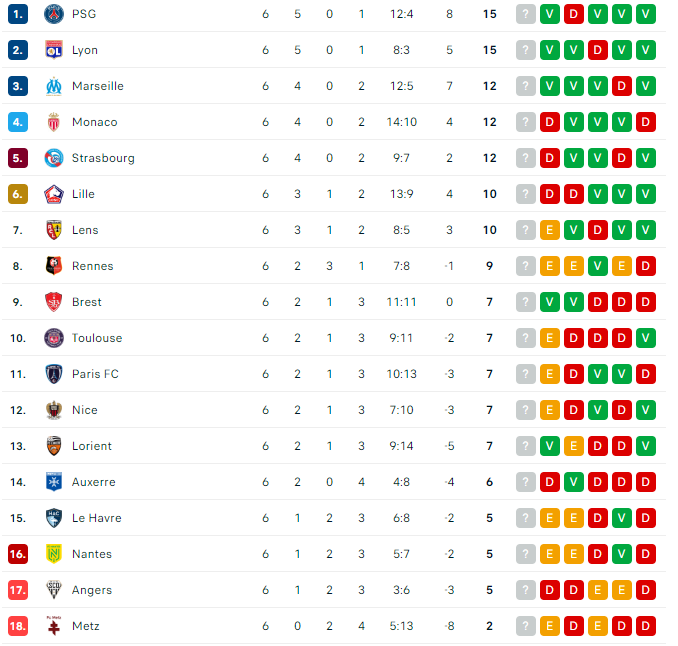Image resolution: width=678 pixels, height=646 pixels.
Task: Select the Lille team crest icon
Action: coord(54,194)
